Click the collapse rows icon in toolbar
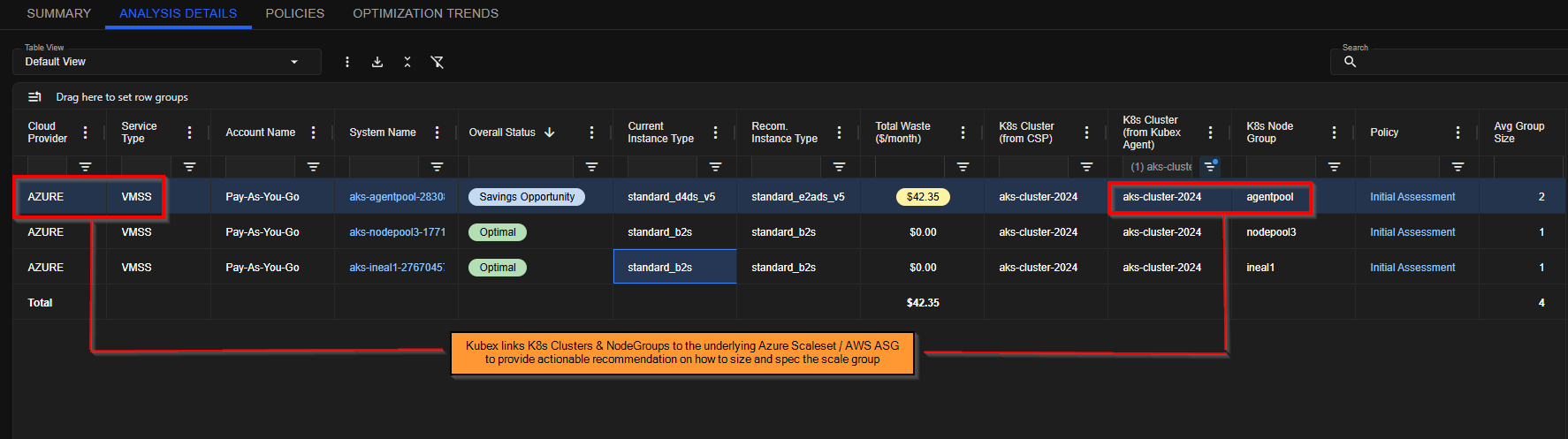The height and width of the screenshot is (439, 1568). point(407,62)
